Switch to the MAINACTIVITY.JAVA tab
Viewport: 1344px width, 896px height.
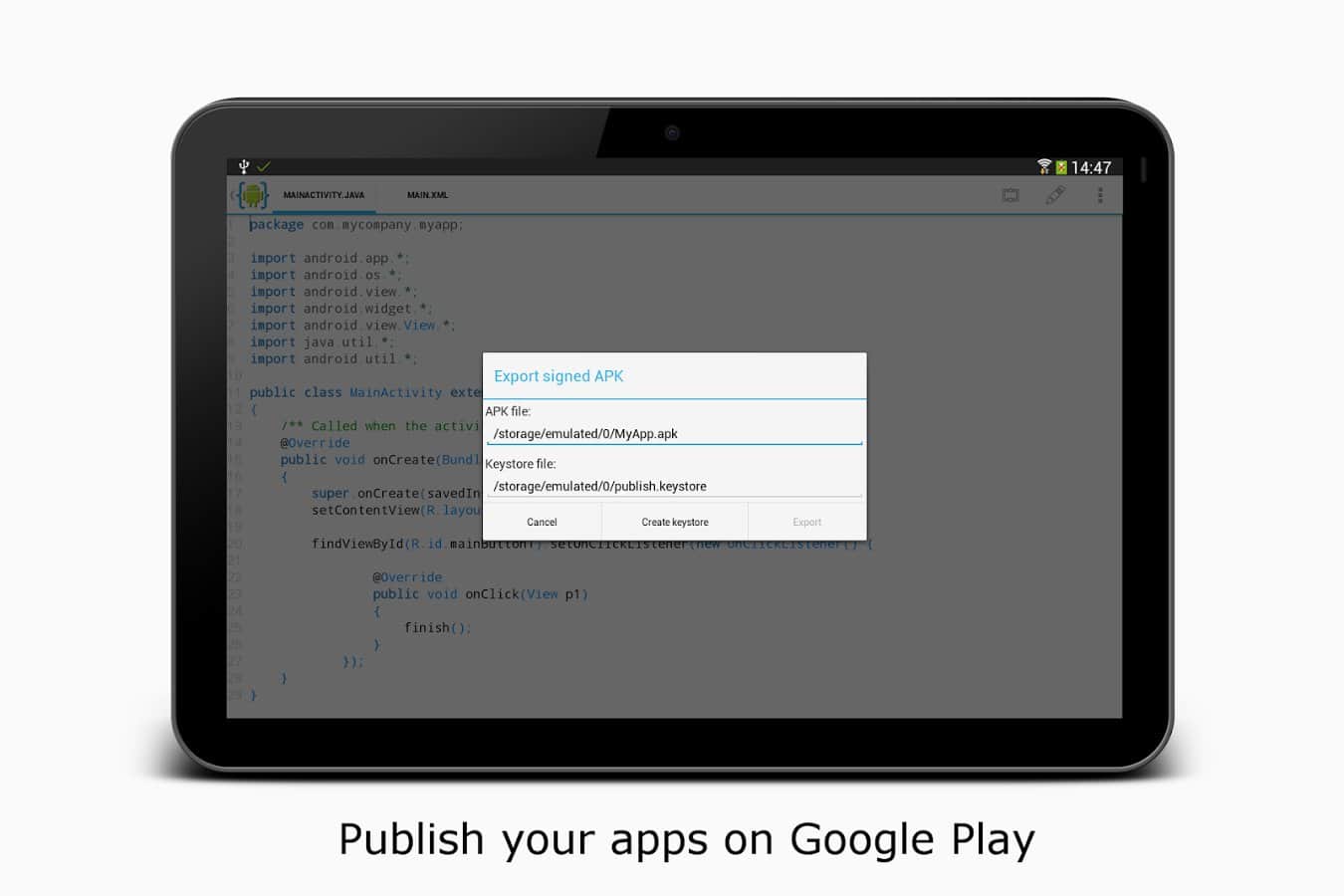coord(324,195)
